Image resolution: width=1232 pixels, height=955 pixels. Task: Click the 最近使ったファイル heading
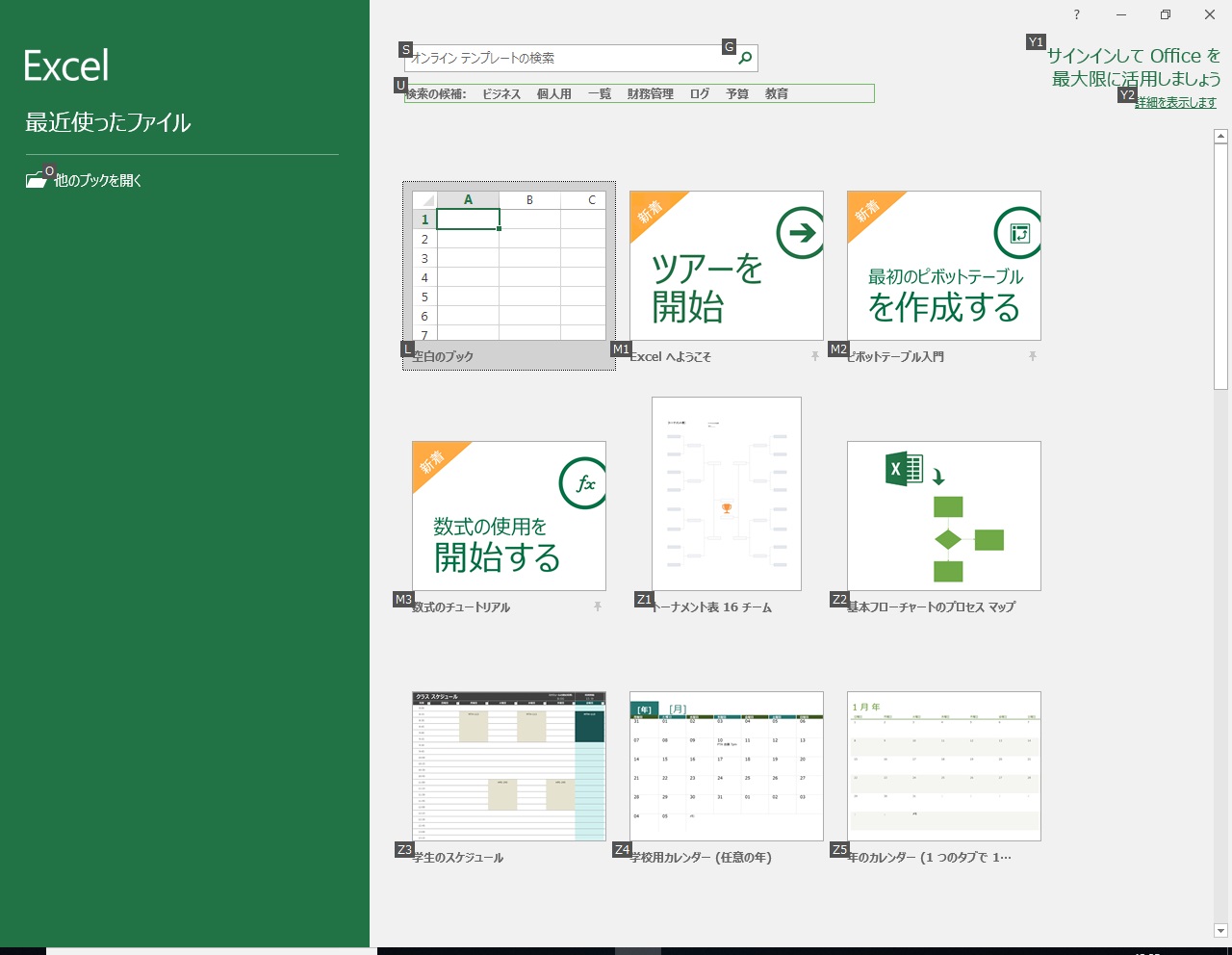pos(108,122)
